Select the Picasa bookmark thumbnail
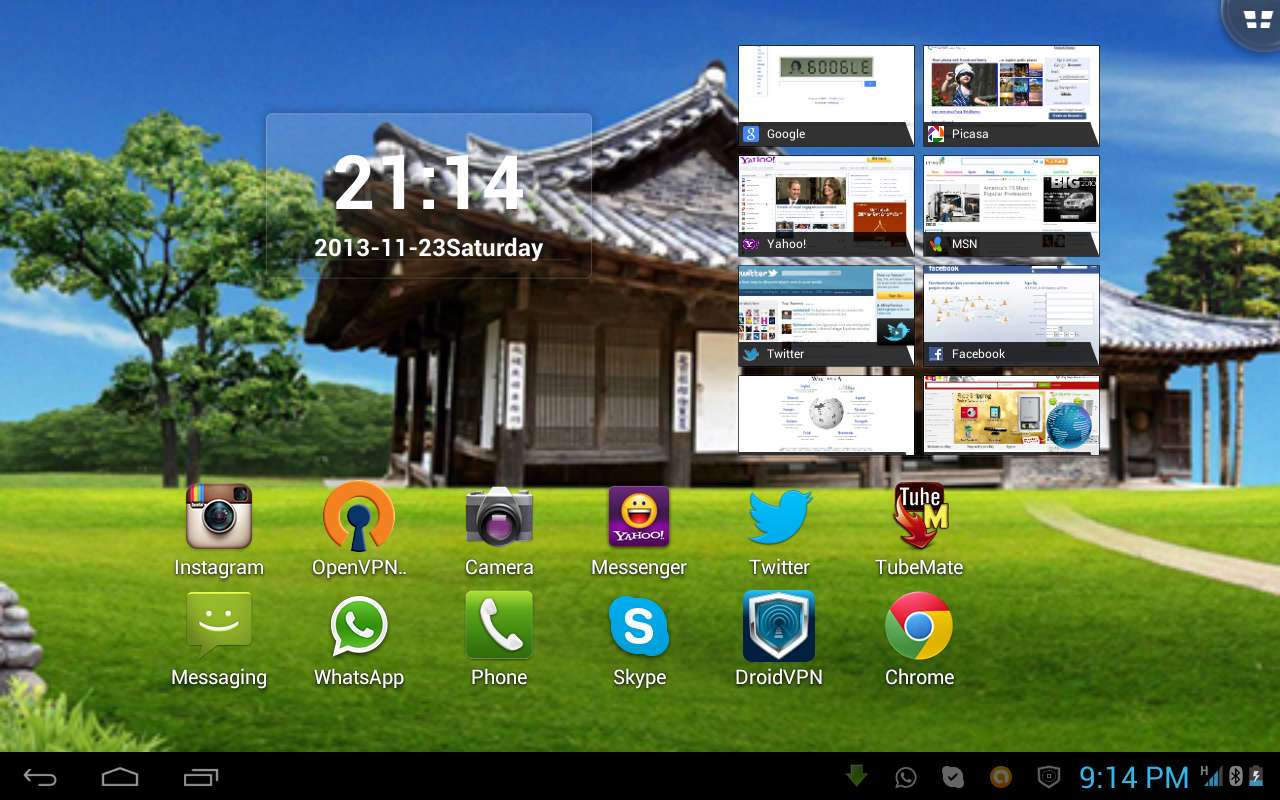 1011,96
